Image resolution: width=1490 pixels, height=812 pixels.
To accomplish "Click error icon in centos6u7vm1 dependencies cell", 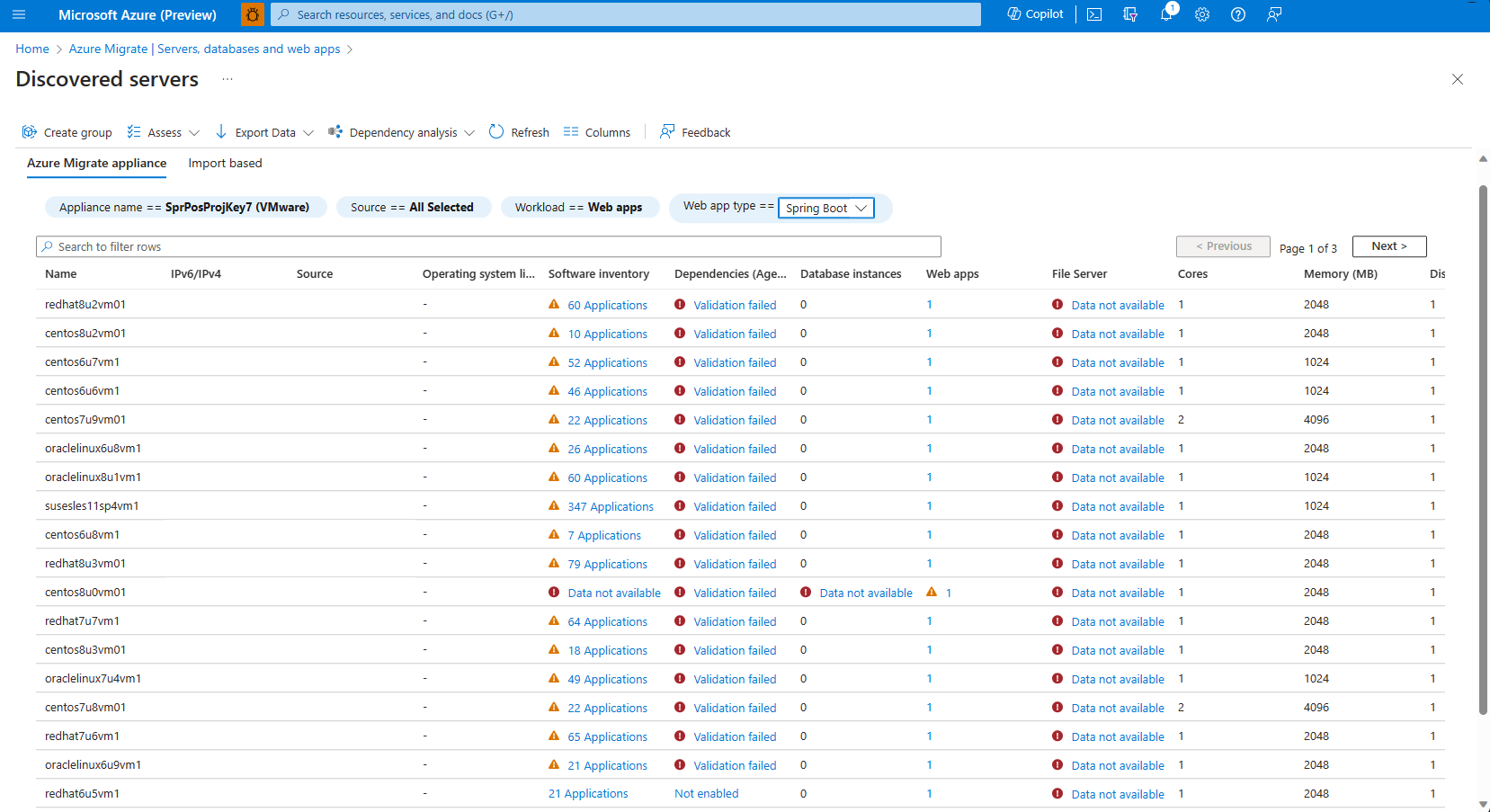I will [680, 362].
